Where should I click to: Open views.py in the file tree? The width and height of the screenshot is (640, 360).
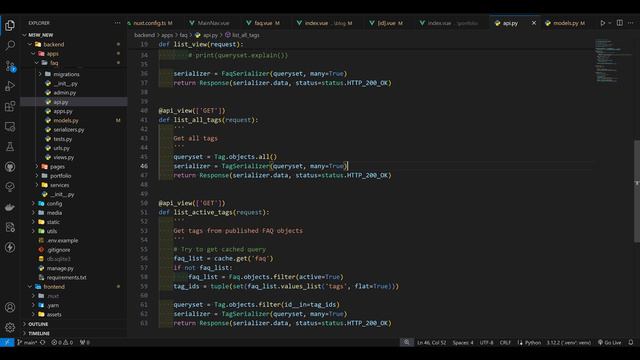(64, 158)
